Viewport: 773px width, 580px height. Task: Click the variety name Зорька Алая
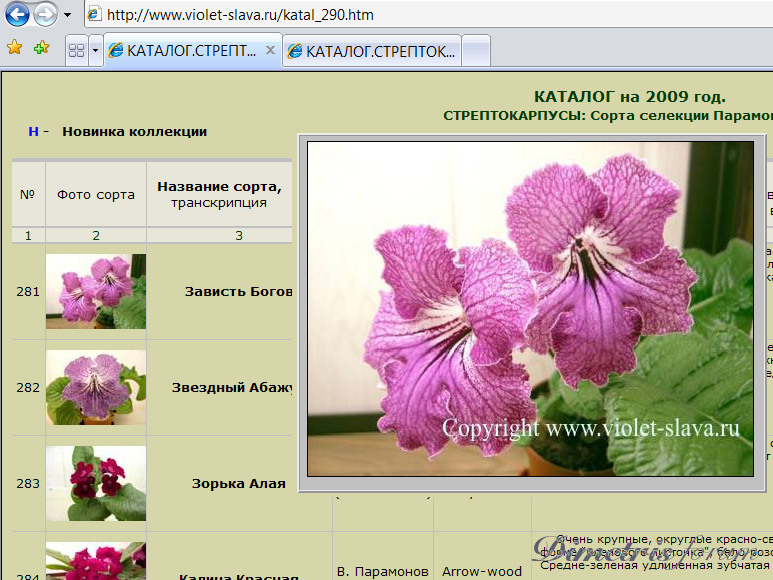pyautogui.click(x=238, y=483)
